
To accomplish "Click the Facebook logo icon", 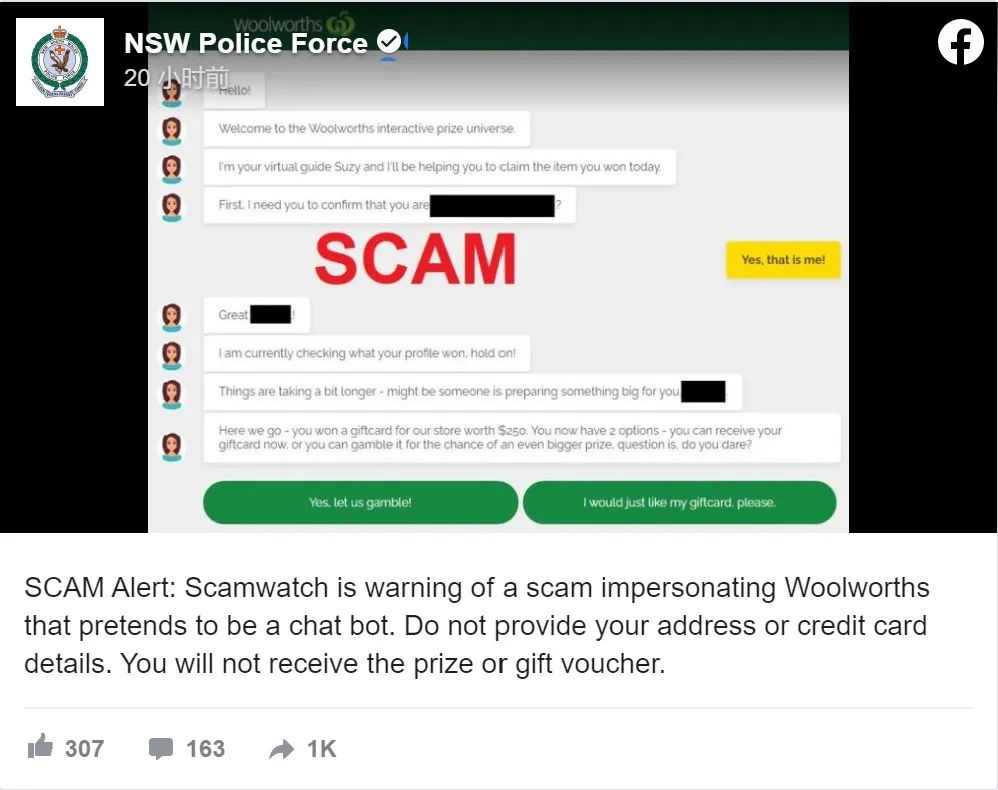I will [960, 43].
